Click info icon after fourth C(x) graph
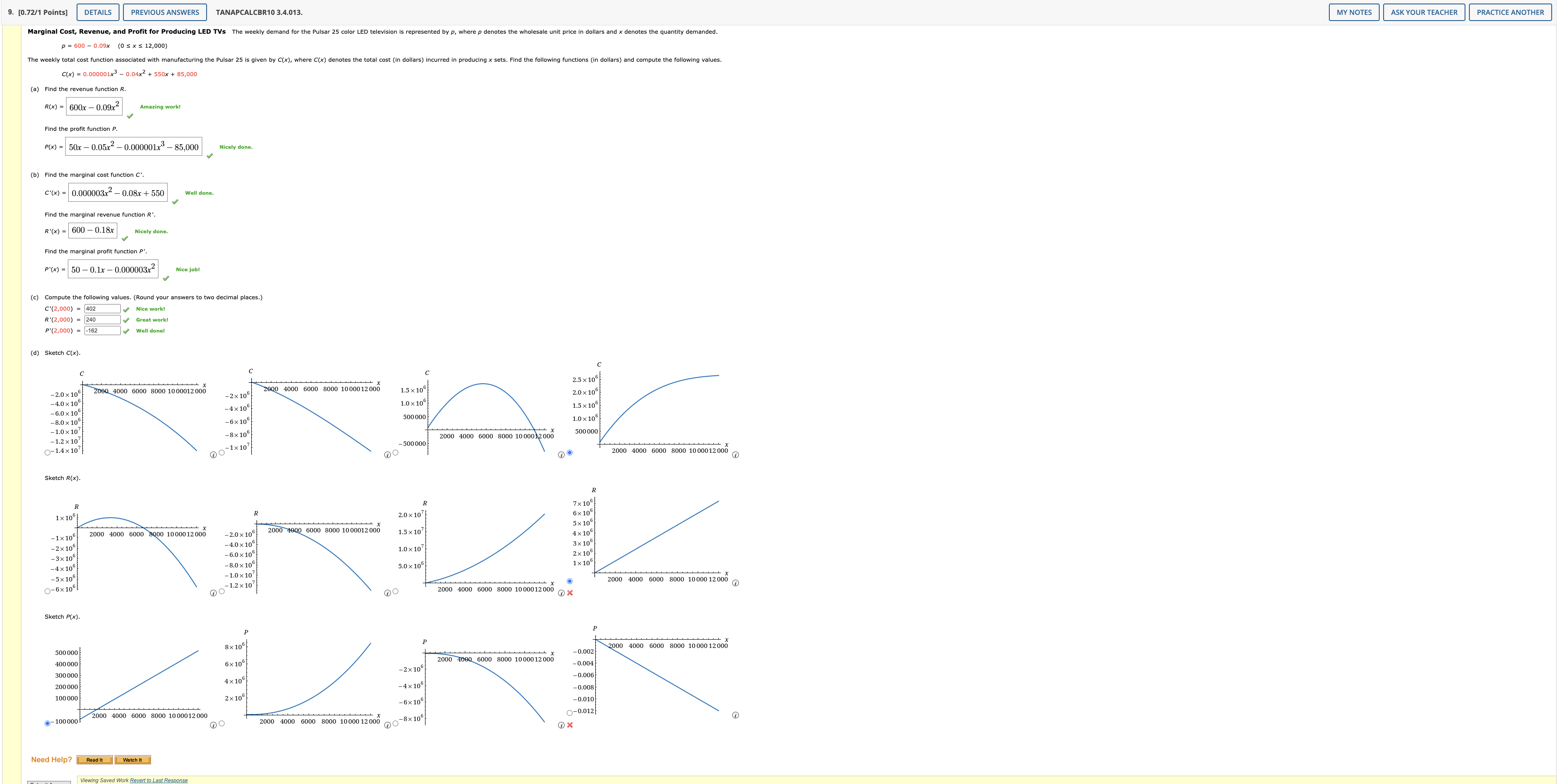The height and width of the screenshot is (784, 1560). (x=735, y=455)
